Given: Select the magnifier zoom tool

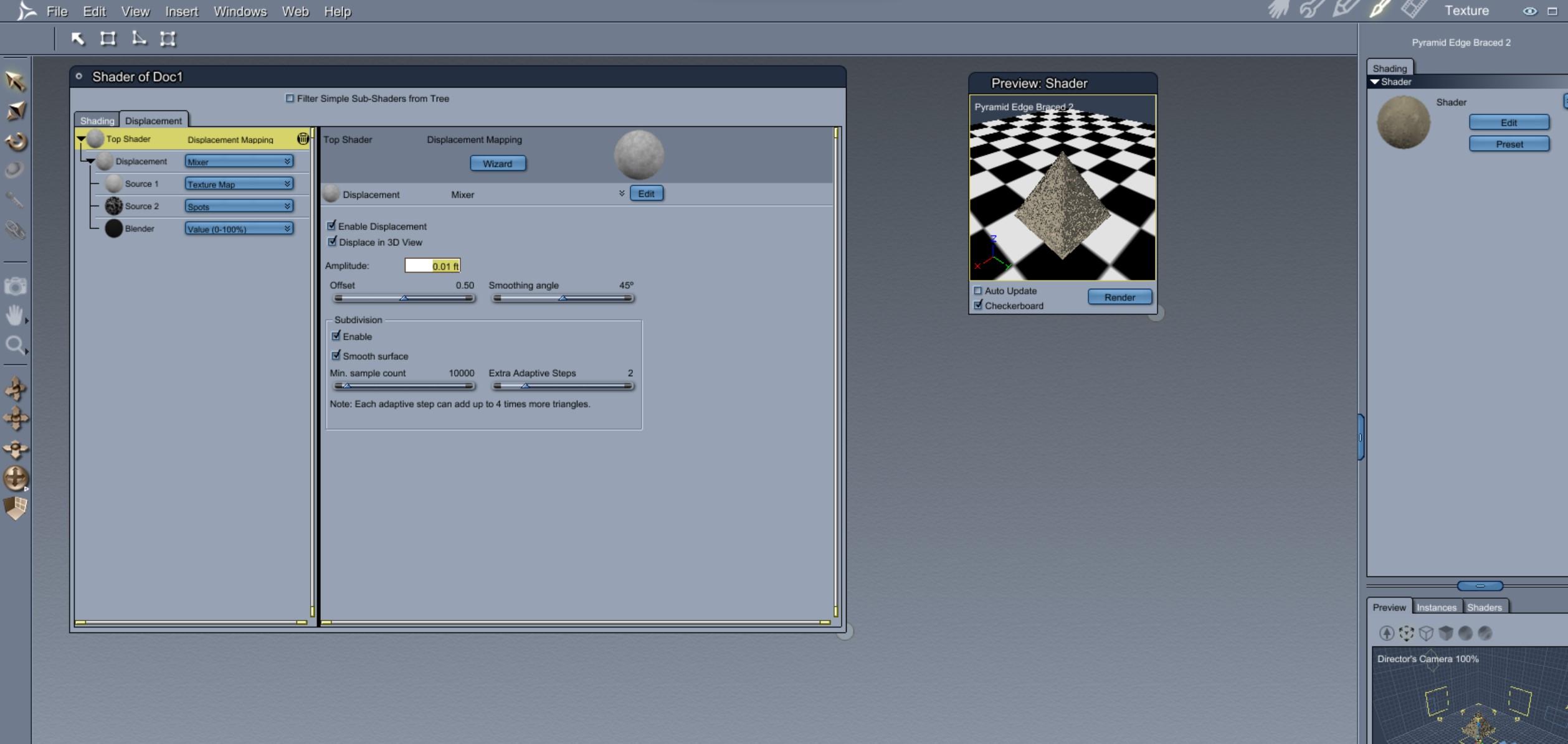Looking at the screenshot, I should pos(15,345).
